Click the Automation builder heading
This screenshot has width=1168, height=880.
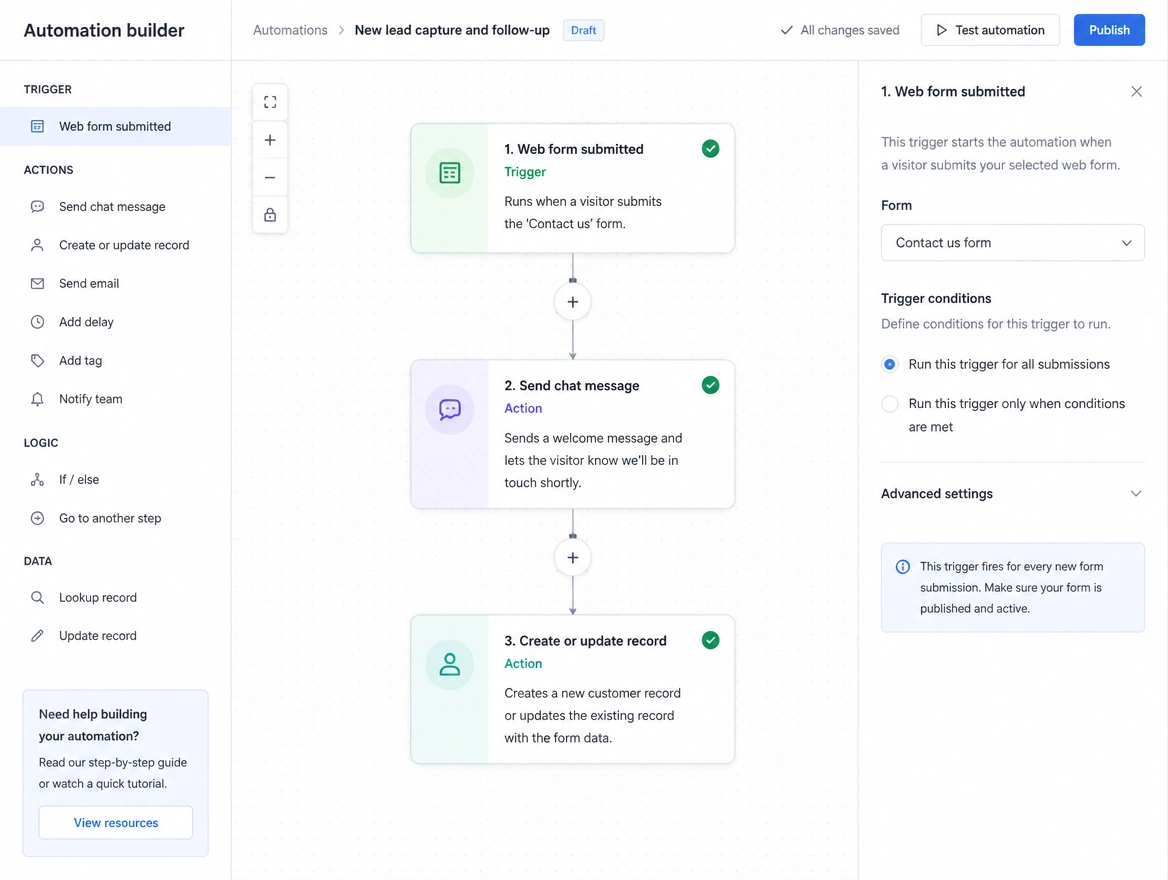104,31
